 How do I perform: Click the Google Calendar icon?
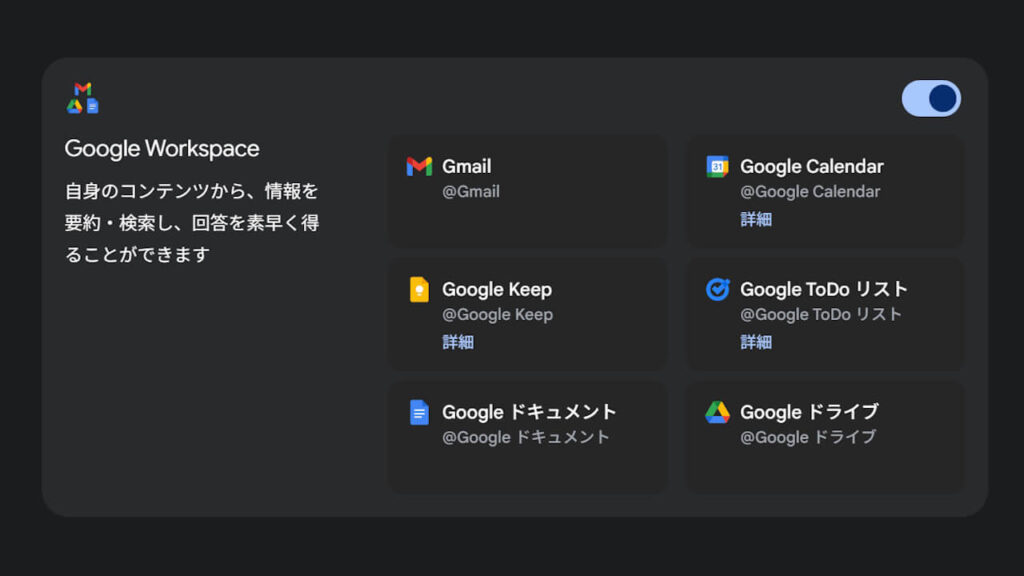[x=717, y=167]
